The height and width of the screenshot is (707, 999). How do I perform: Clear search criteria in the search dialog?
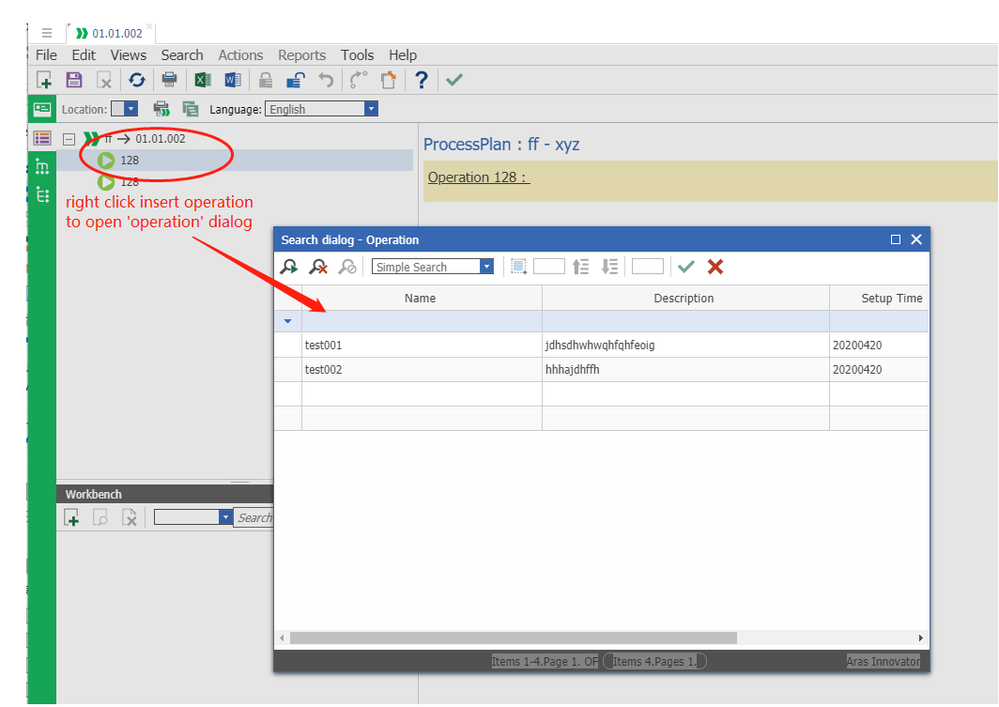[x=318, y=267]
